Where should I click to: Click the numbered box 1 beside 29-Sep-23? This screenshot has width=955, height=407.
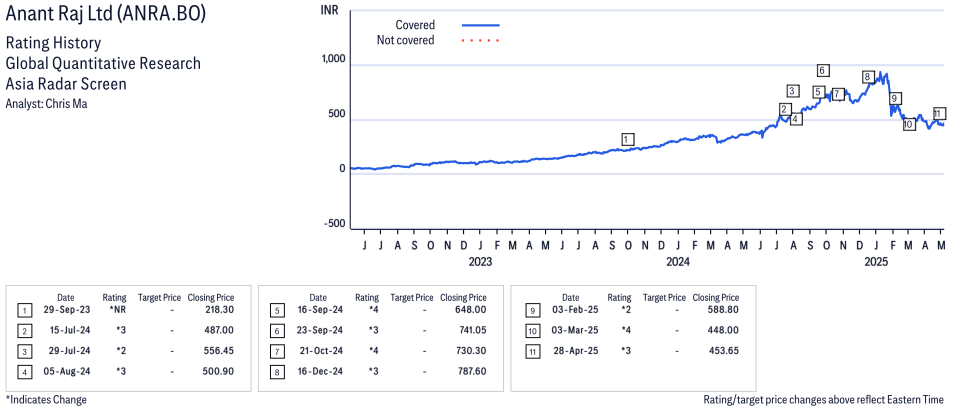click(x=24, y=311)
